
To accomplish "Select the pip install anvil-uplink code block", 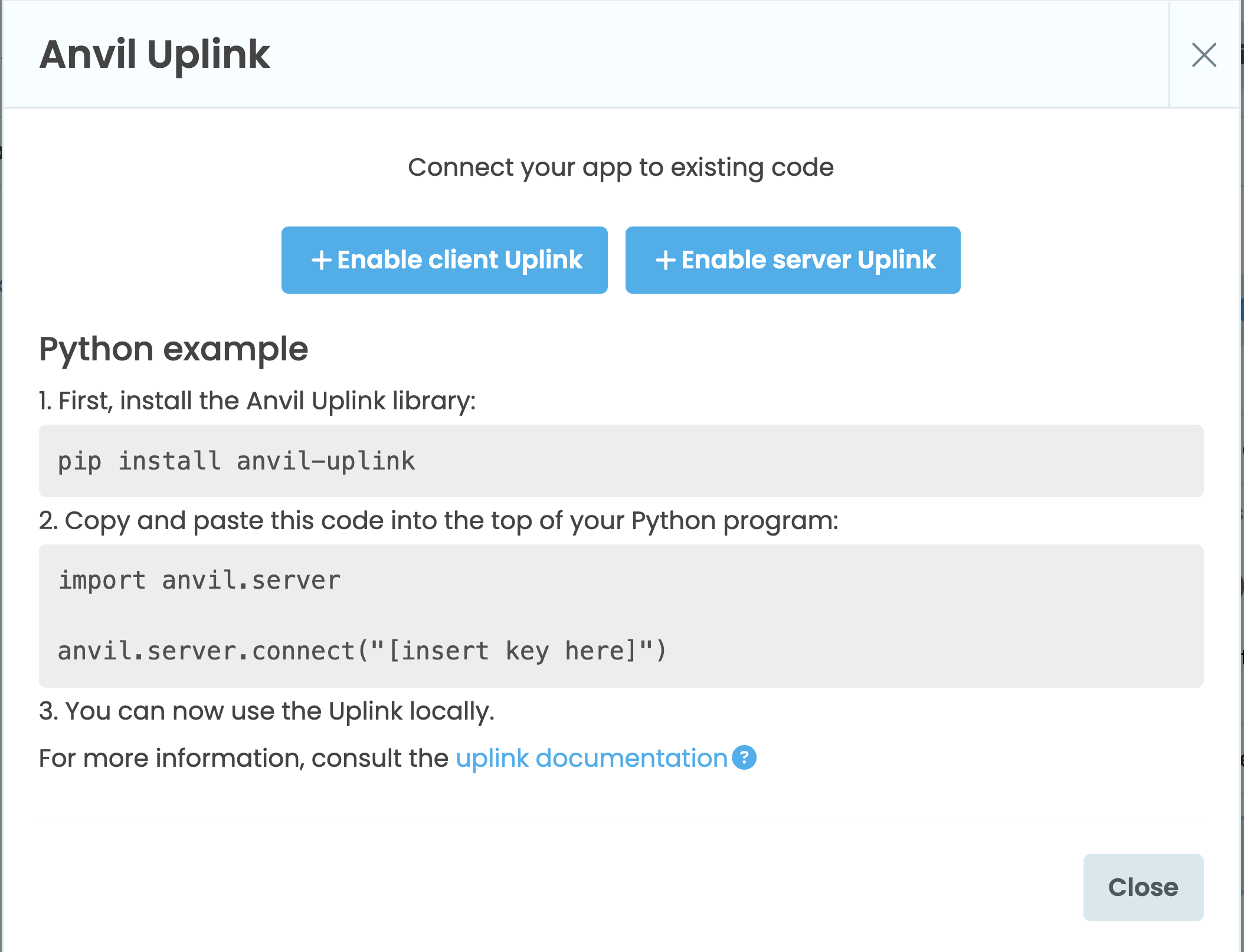I will (236, 461).
